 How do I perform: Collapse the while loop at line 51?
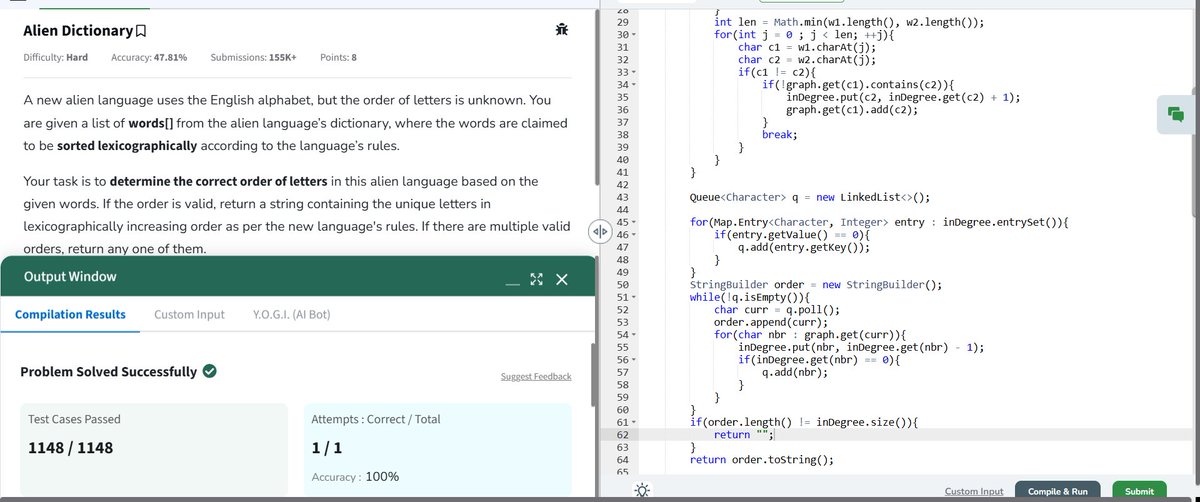633,297
